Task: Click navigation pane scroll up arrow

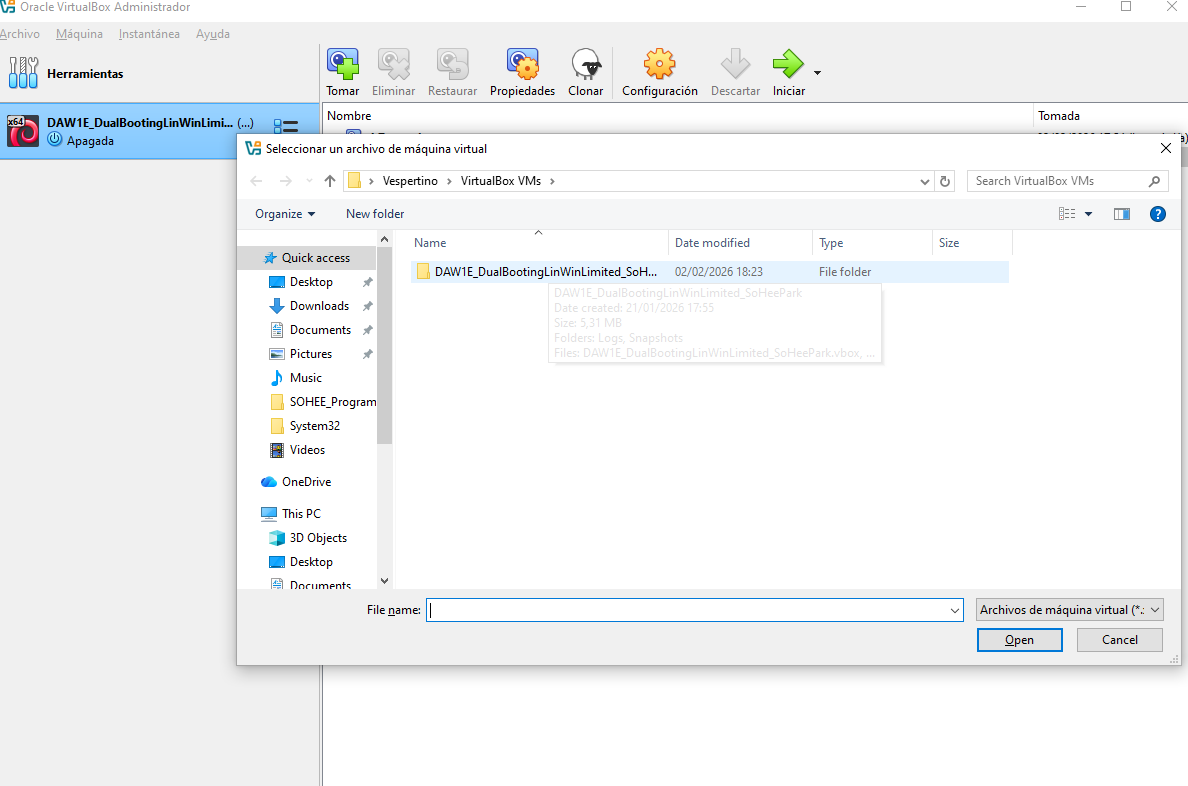Action: point(384,240)
